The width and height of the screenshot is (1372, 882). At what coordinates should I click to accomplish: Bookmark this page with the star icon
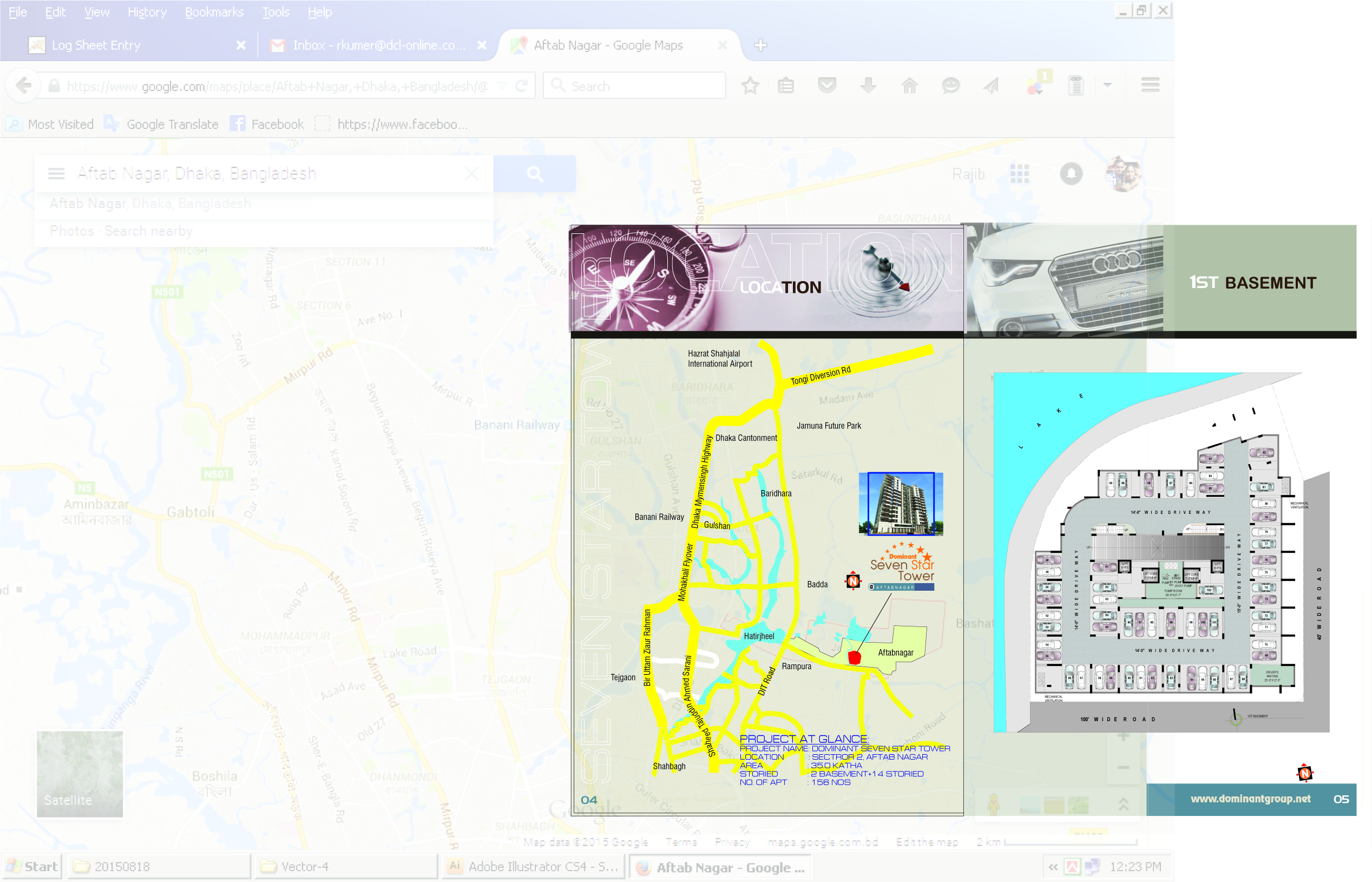(749, 86)
